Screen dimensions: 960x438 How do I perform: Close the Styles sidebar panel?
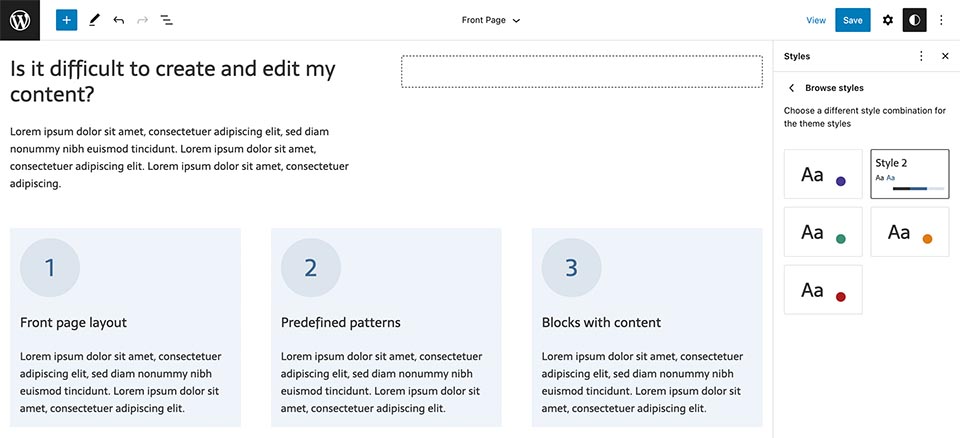945,57
